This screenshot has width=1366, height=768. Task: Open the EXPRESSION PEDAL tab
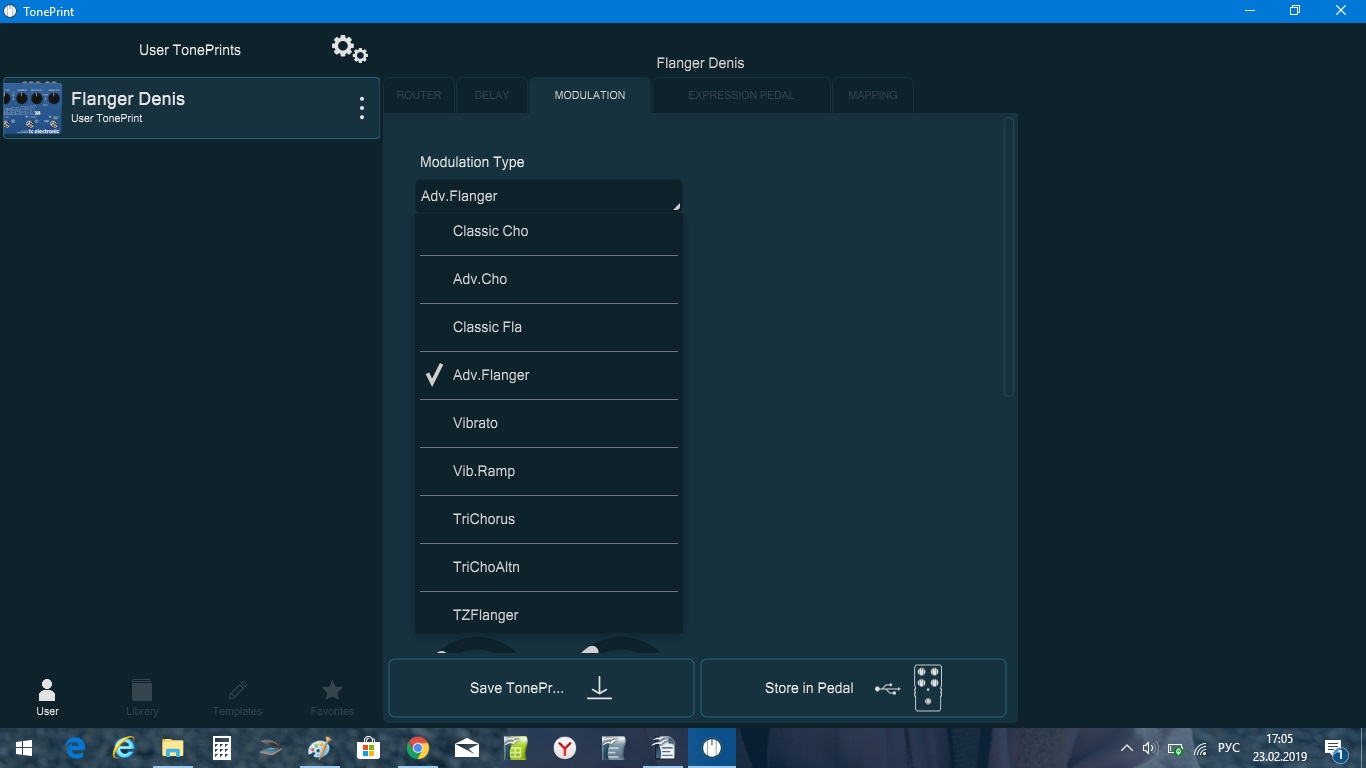[741, 95]
